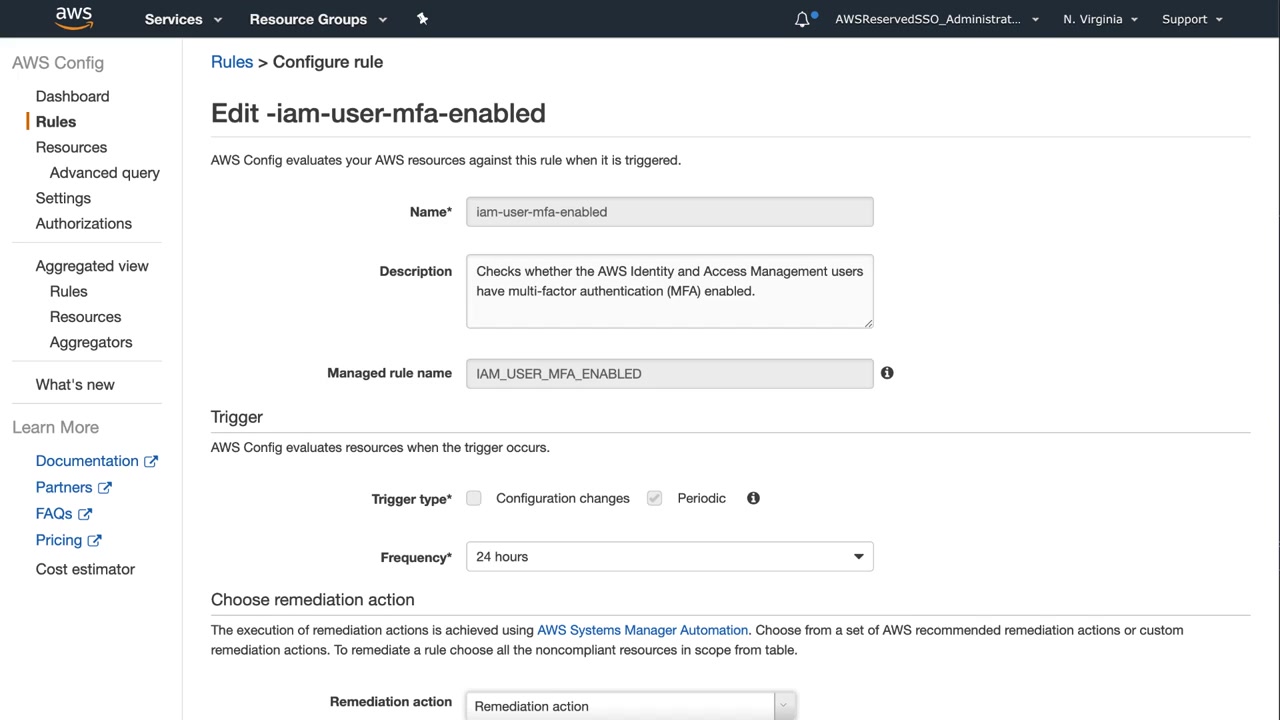Go to Dashboard in the sidebar
1280x720 pixels.
(72, 96)
